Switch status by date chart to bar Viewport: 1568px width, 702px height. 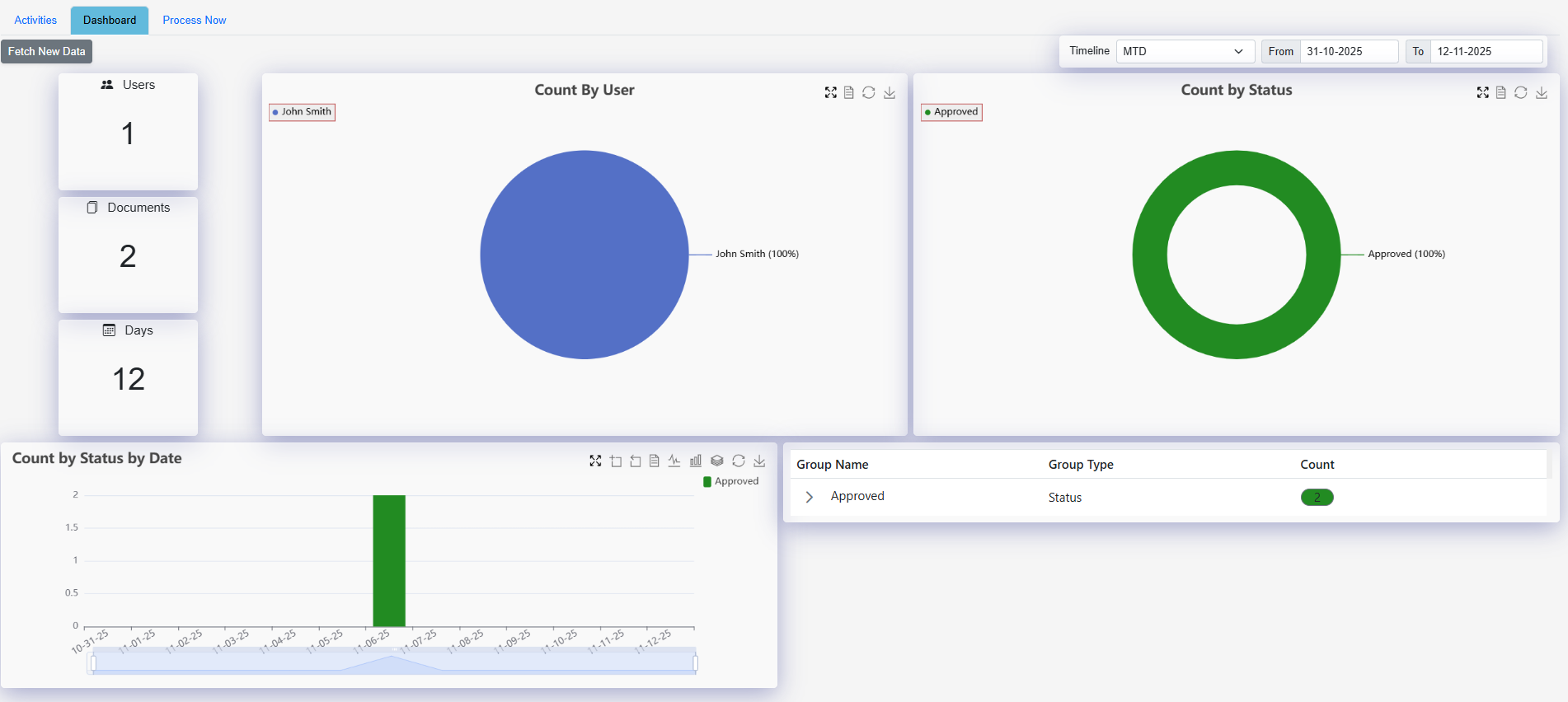pos(696,461)
